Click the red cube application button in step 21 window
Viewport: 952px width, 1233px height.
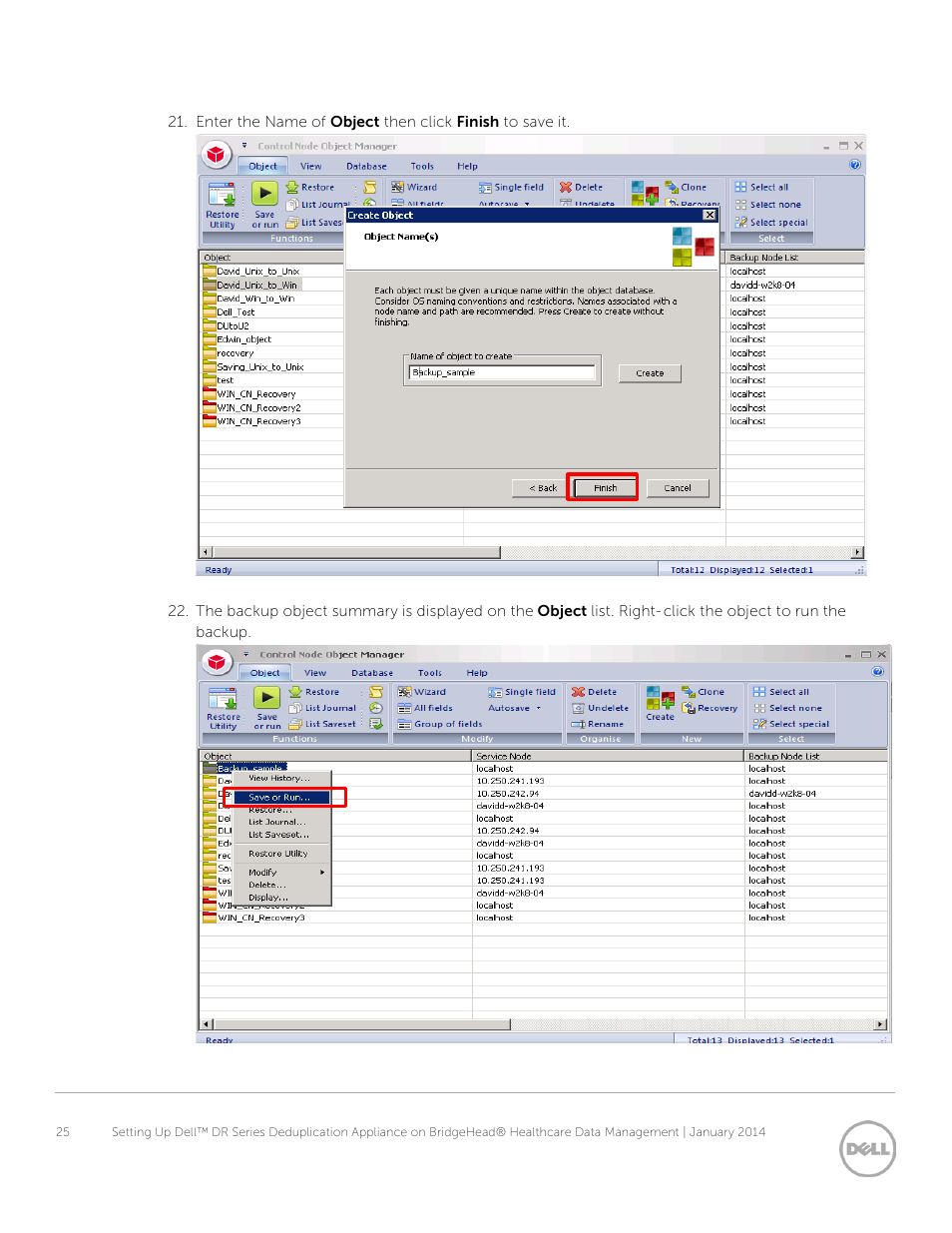coord(217,155)
